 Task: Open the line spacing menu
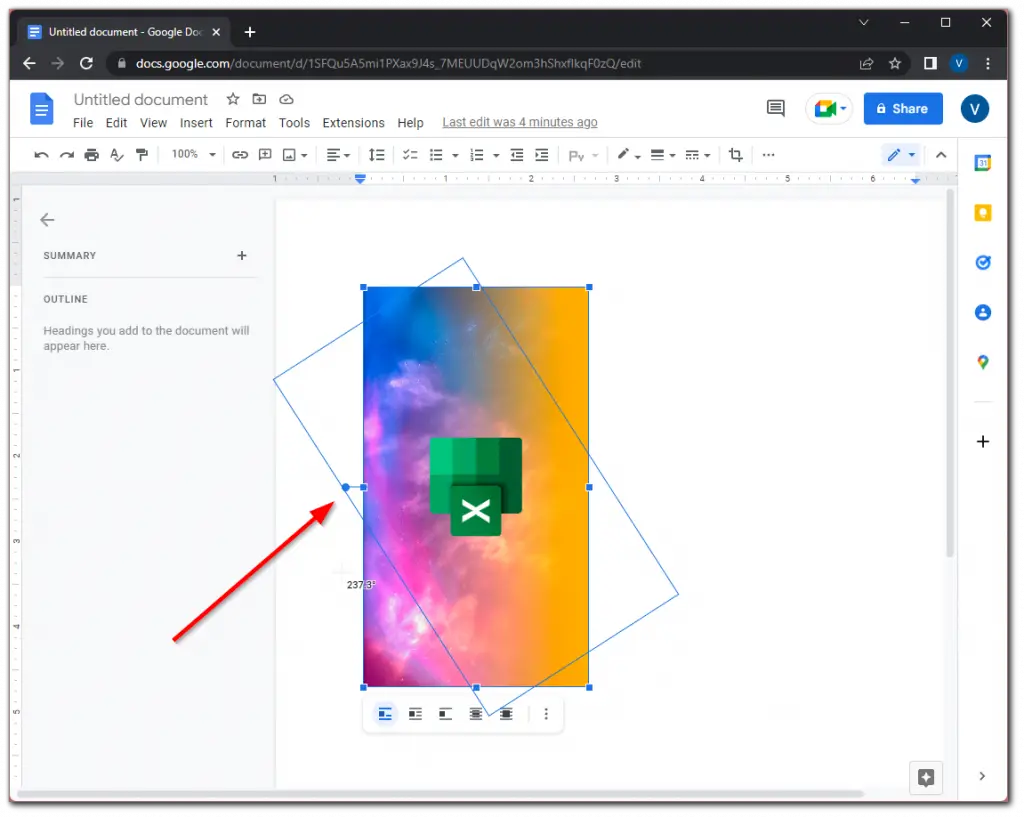(x=377, y=154)
